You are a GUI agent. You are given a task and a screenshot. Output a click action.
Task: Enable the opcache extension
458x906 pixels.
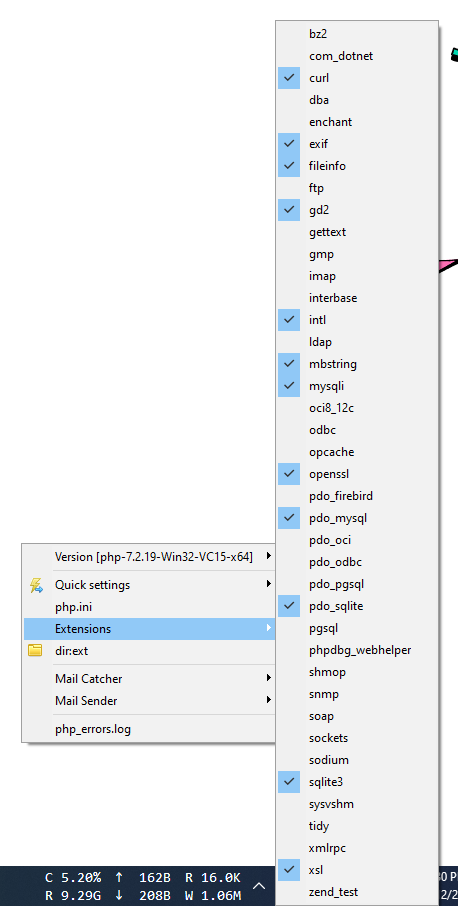point(357,452)
